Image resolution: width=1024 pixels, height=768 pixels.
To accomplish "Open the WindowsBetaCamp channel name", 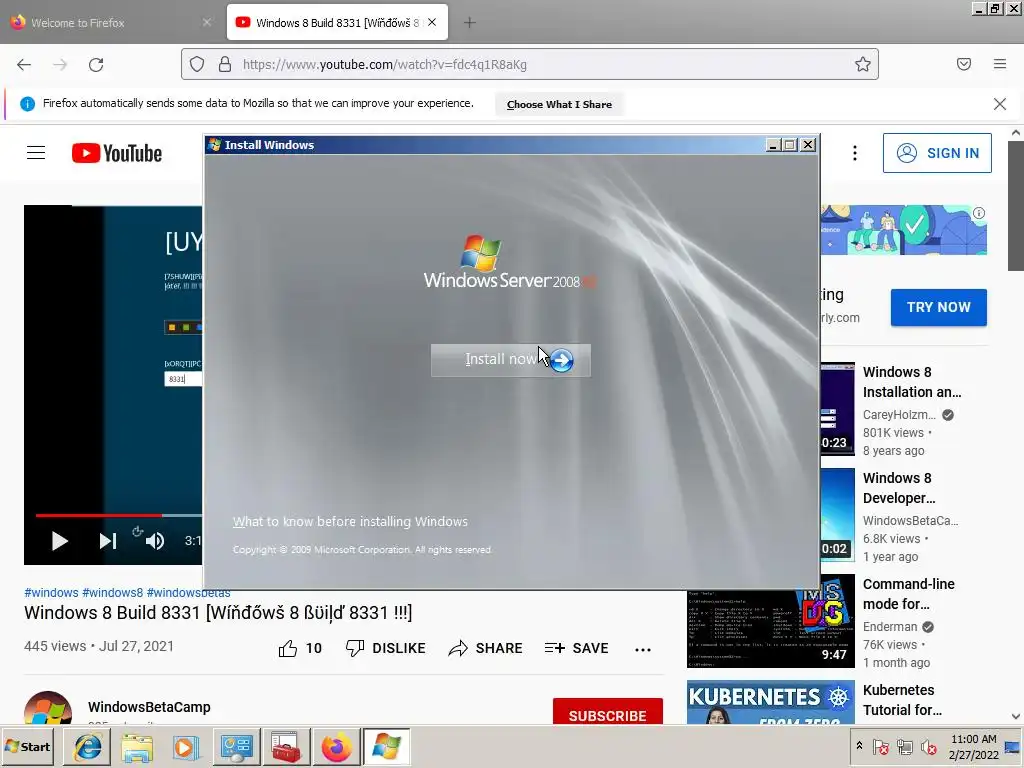I will click(x=149, y=707).
